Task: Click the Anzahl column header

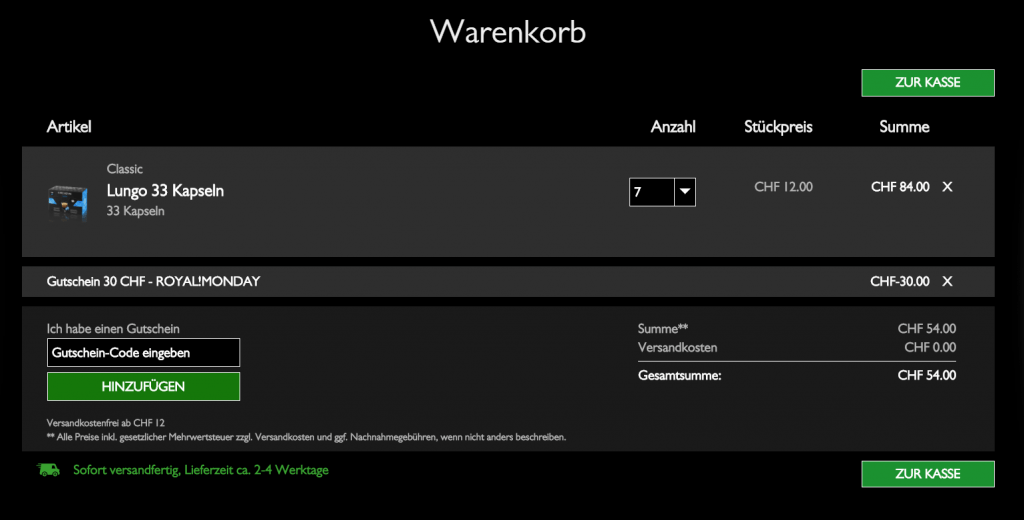Action: tap(673, 127)
